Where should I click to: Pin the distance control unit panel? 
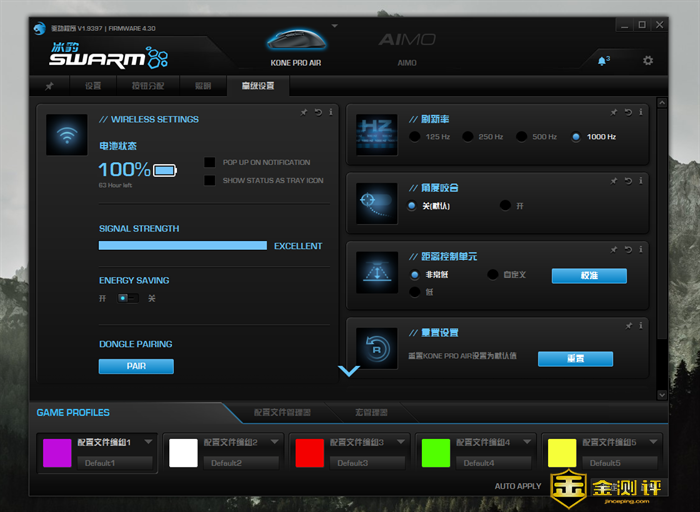click(615, 249)
